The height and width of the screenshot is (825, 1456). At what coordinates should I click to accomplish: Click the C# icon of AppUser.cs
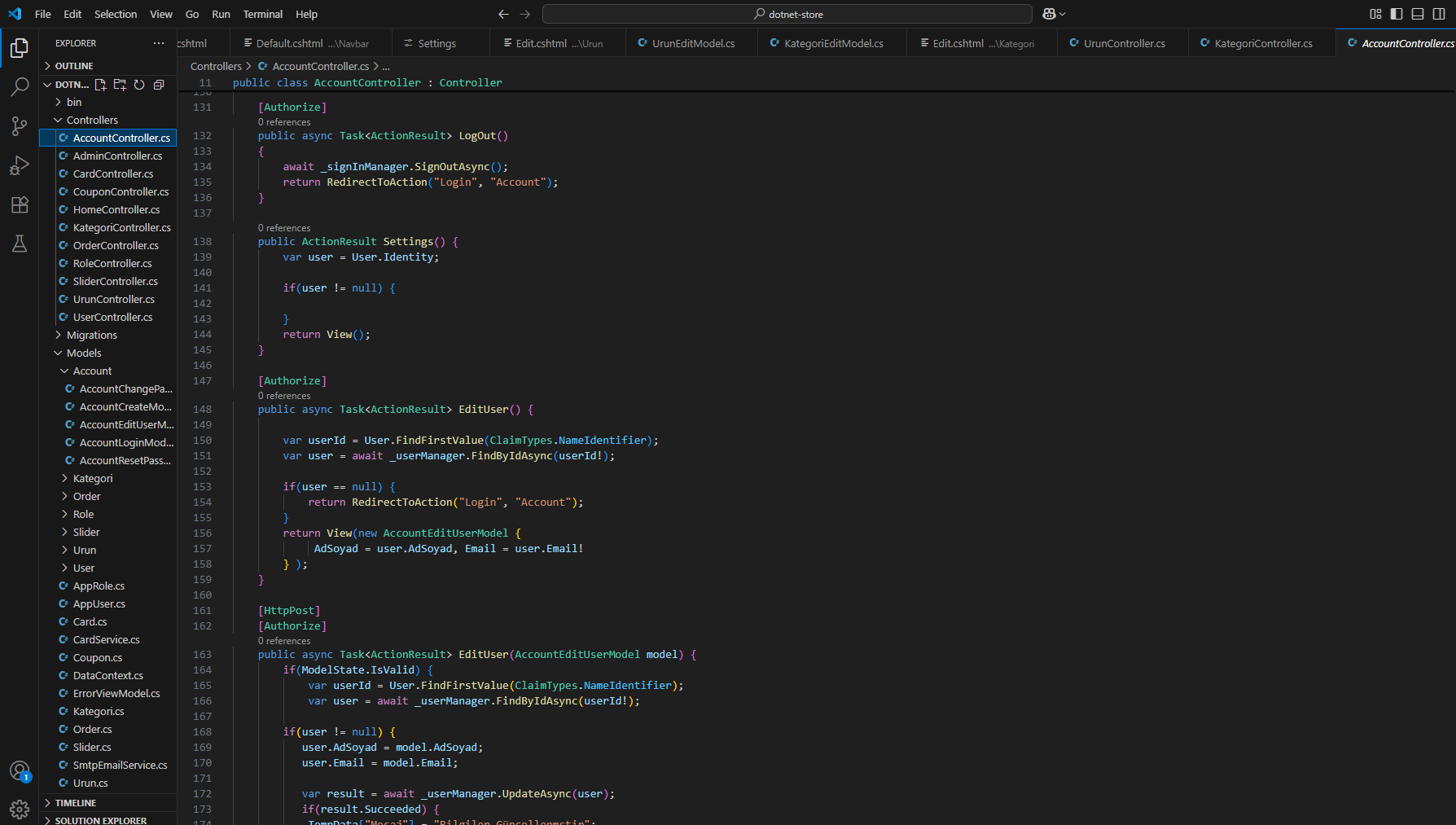(64, 603)
